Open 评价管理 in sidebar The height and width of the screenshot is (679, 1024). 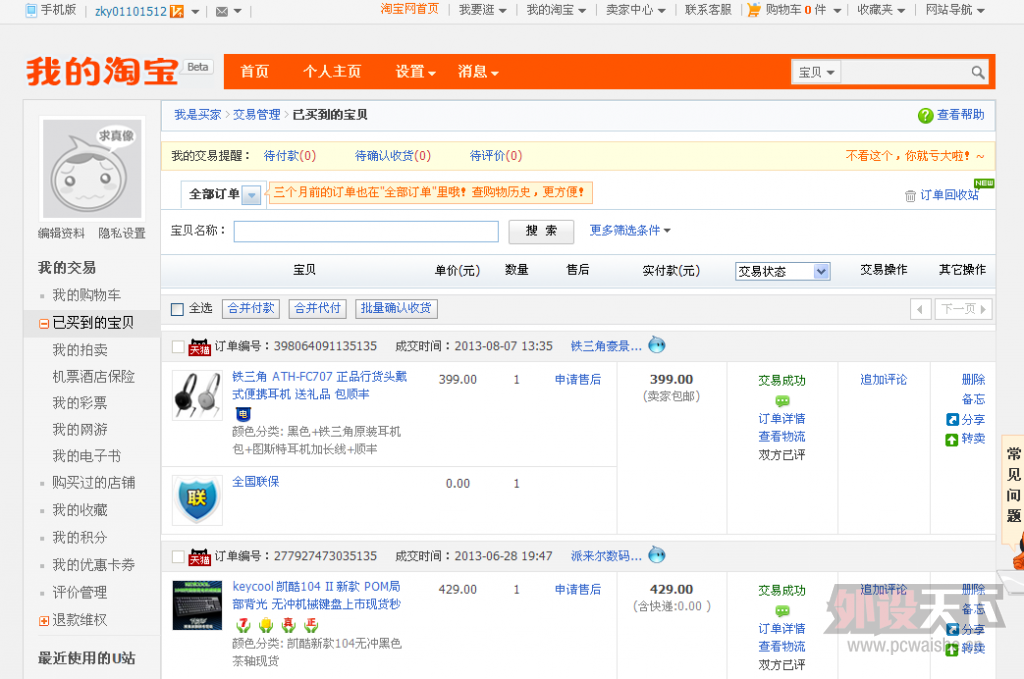(x=80, y=593)
